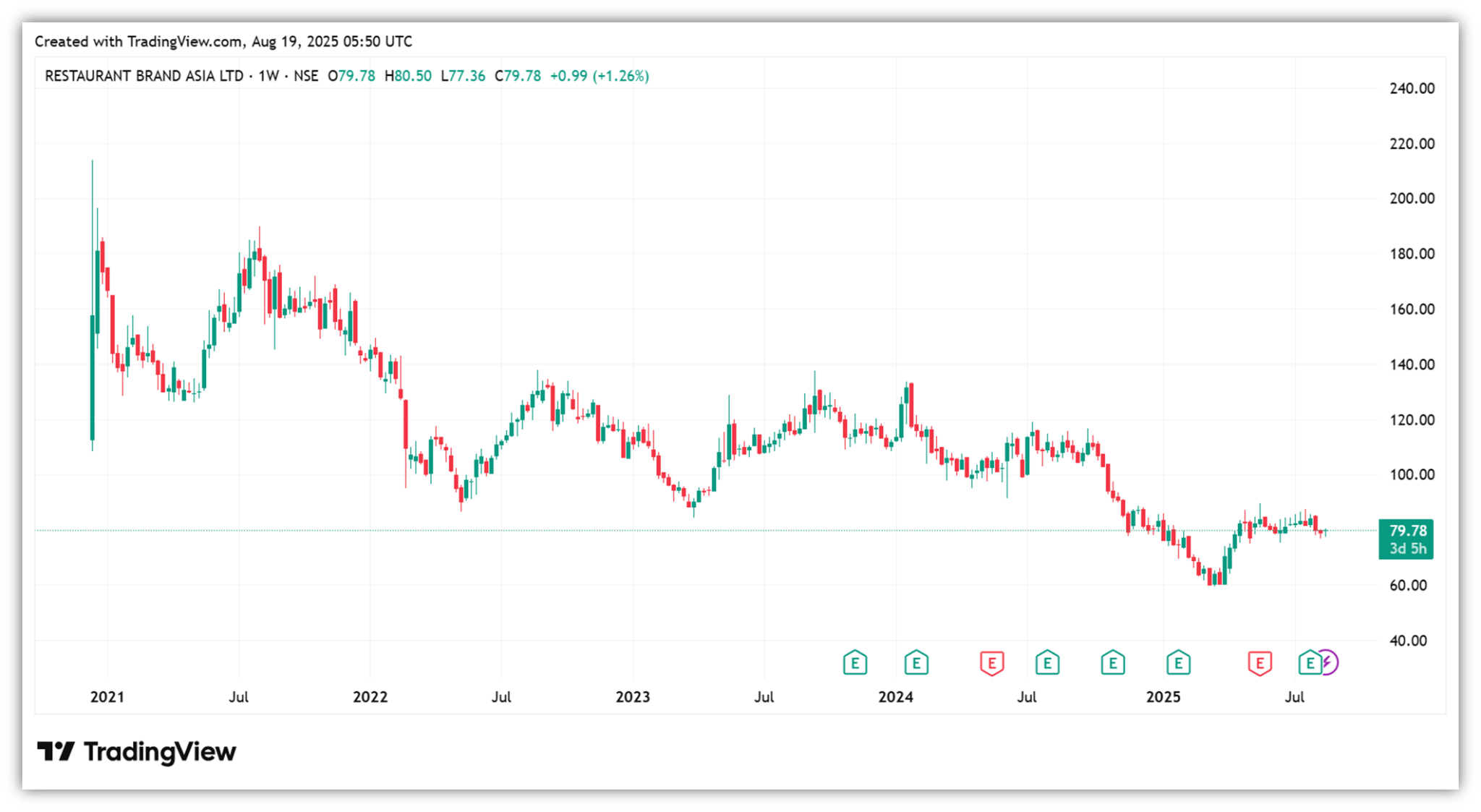Click the 100.00 level on price axis
This screenshot has height=812, width=1481.
1412,475
